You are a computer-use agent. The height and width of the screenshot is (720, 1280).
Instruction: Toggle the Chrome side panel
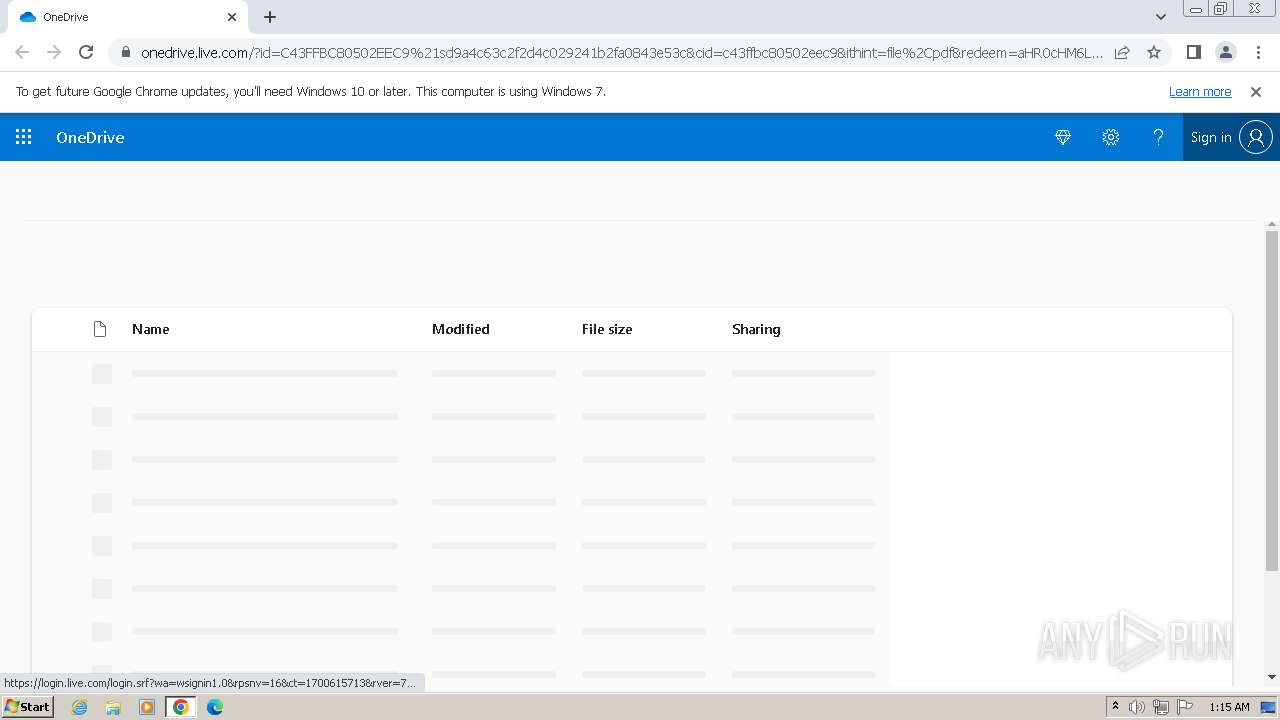click(1193, 52)
